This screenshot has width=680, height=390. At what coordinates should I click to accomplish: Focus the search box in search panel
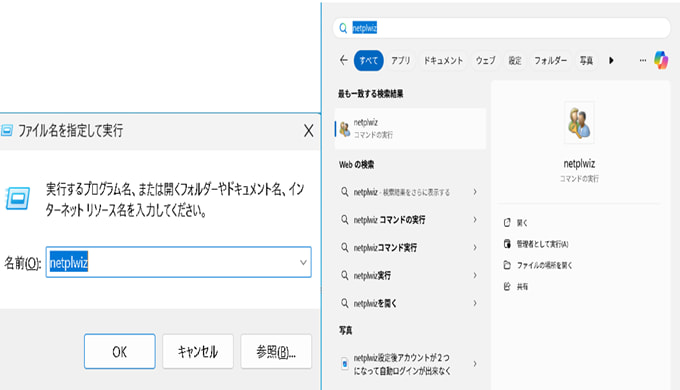click(502, 28)
